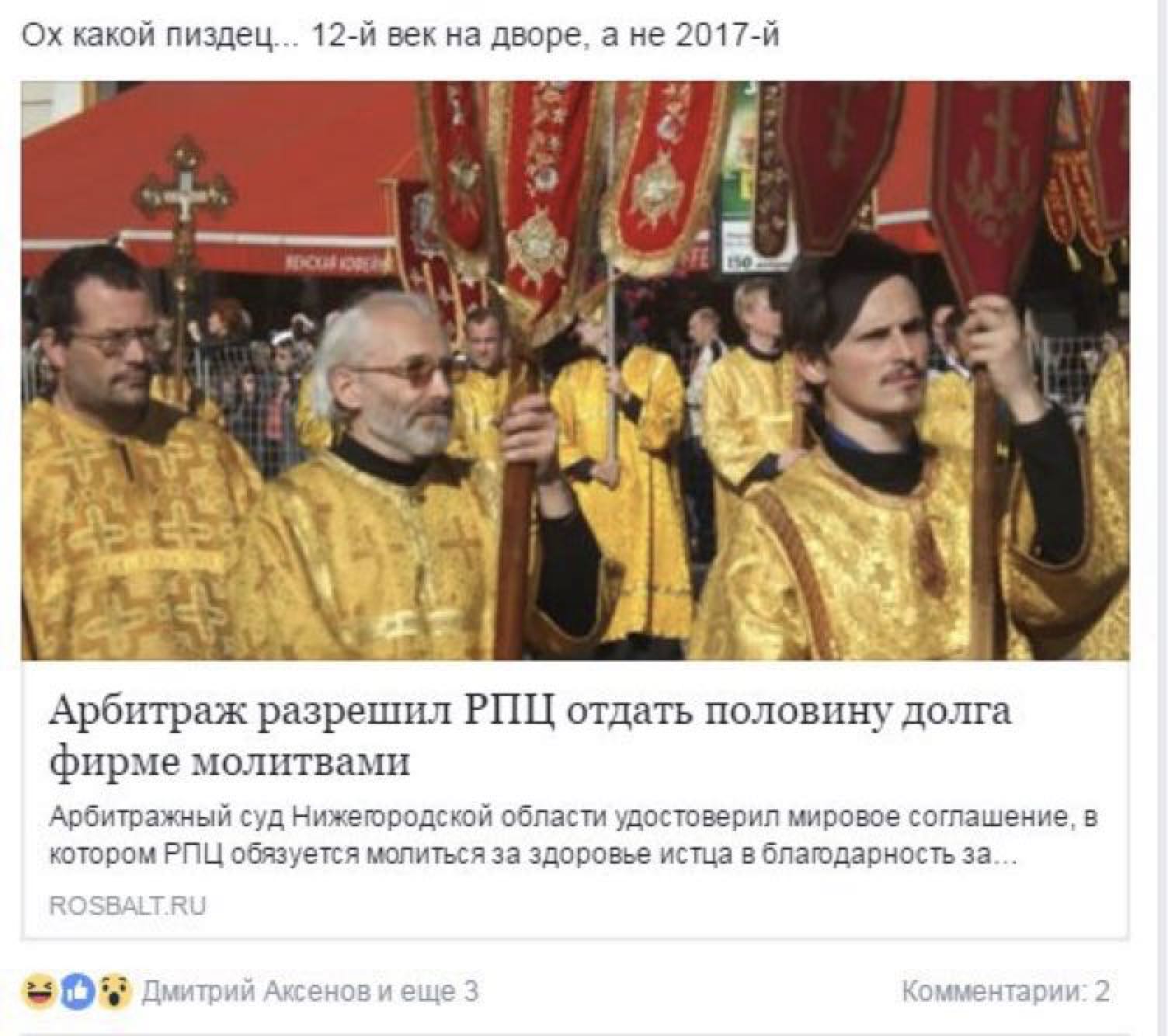Click the blue thumbs-up like reaction

pyautogui.click(x=78, y=991)
